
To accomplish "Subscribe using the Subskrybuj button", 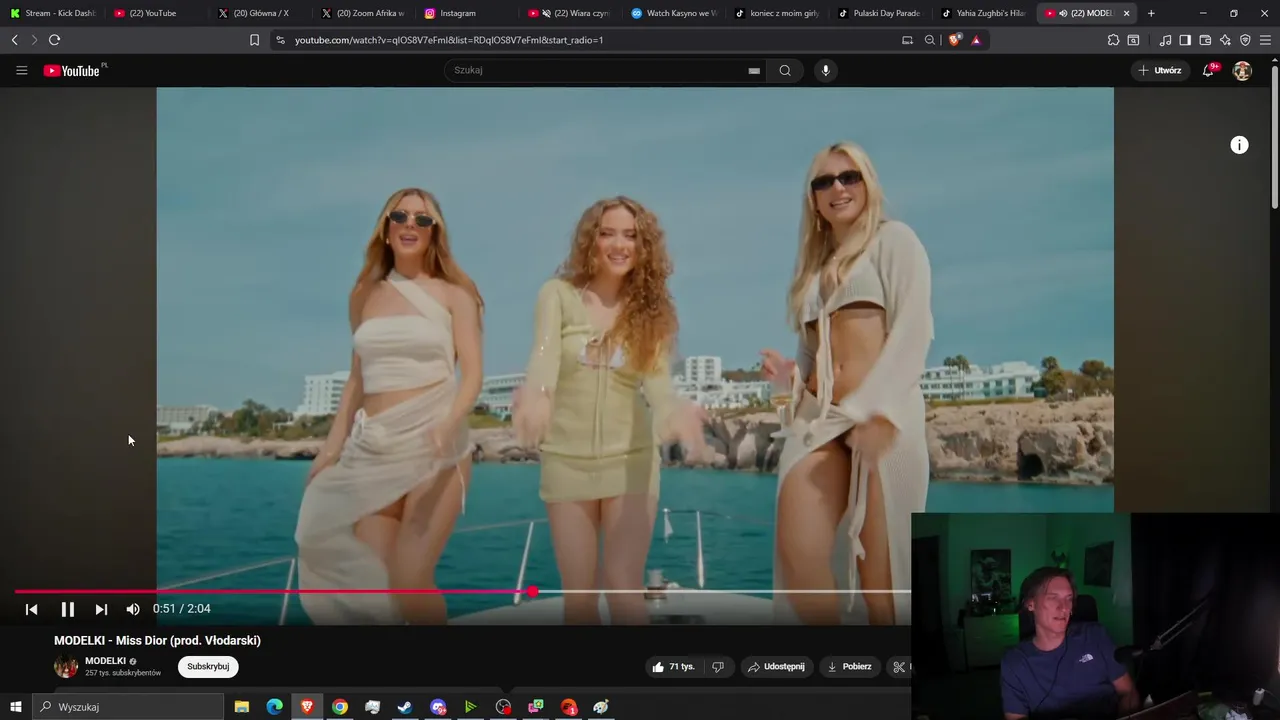I will [208, 667].
